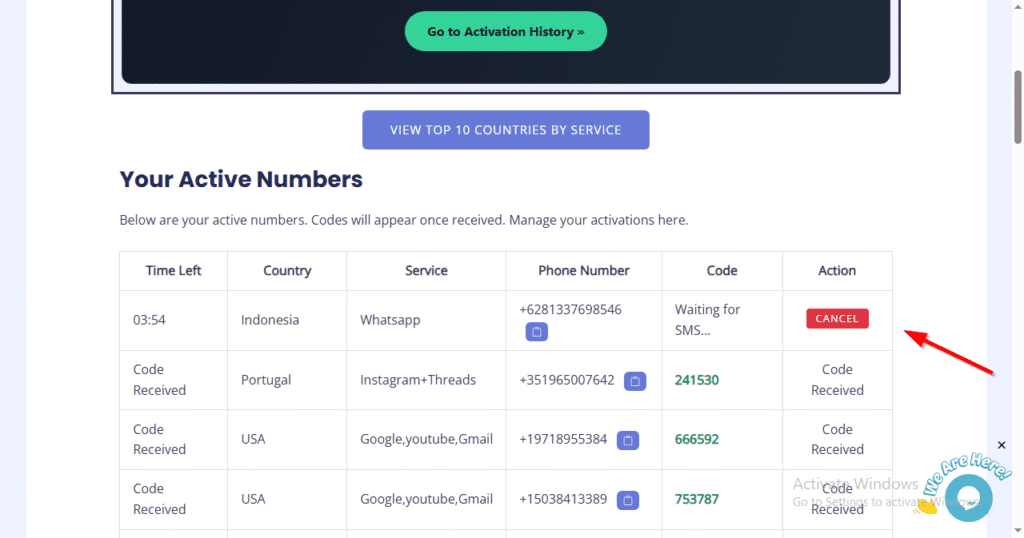Click the page vertical scrollbar thumb

click(1017, 108)
